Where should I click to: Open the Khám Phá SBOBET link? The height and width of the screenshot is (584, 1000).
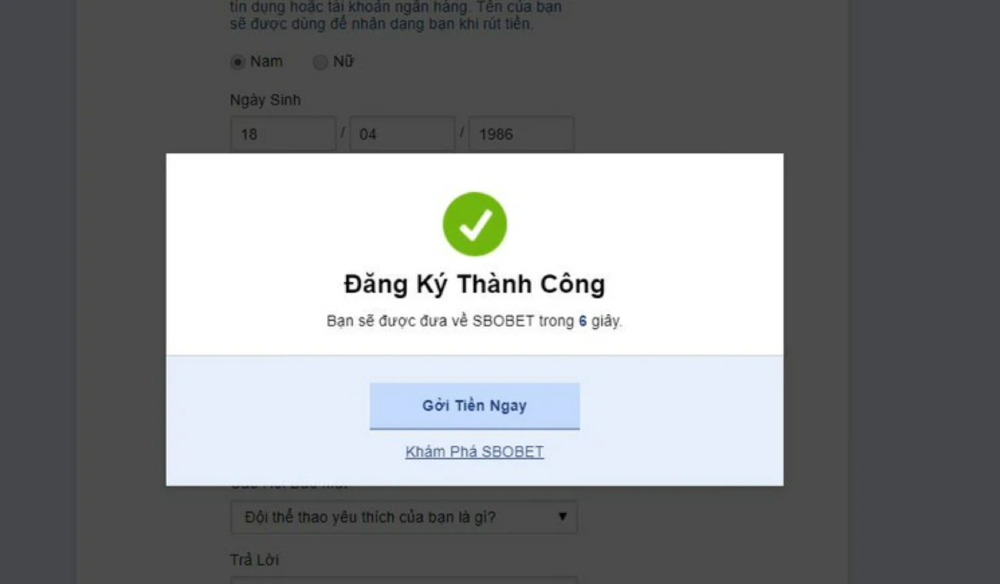click(x=474, y=451)
